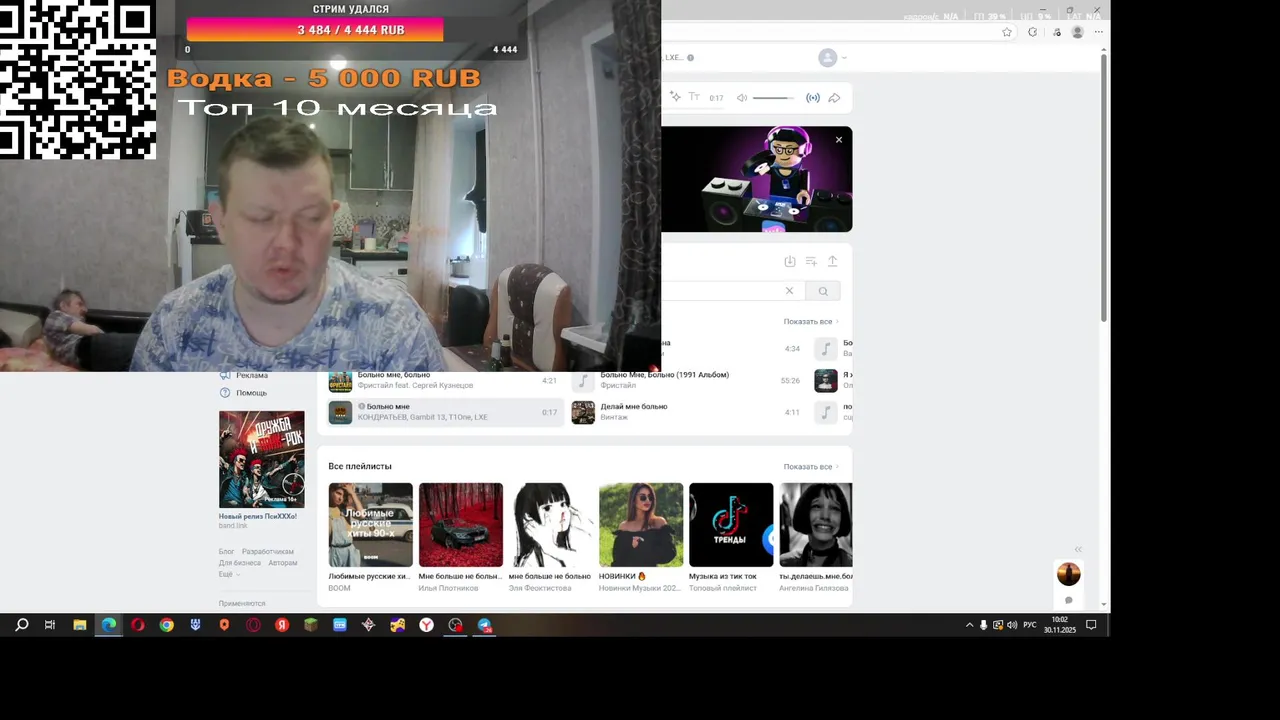This screenshot has height=720, width=1280.
Task: Open the Реклама sidebar item
Action: click(245, 376)
